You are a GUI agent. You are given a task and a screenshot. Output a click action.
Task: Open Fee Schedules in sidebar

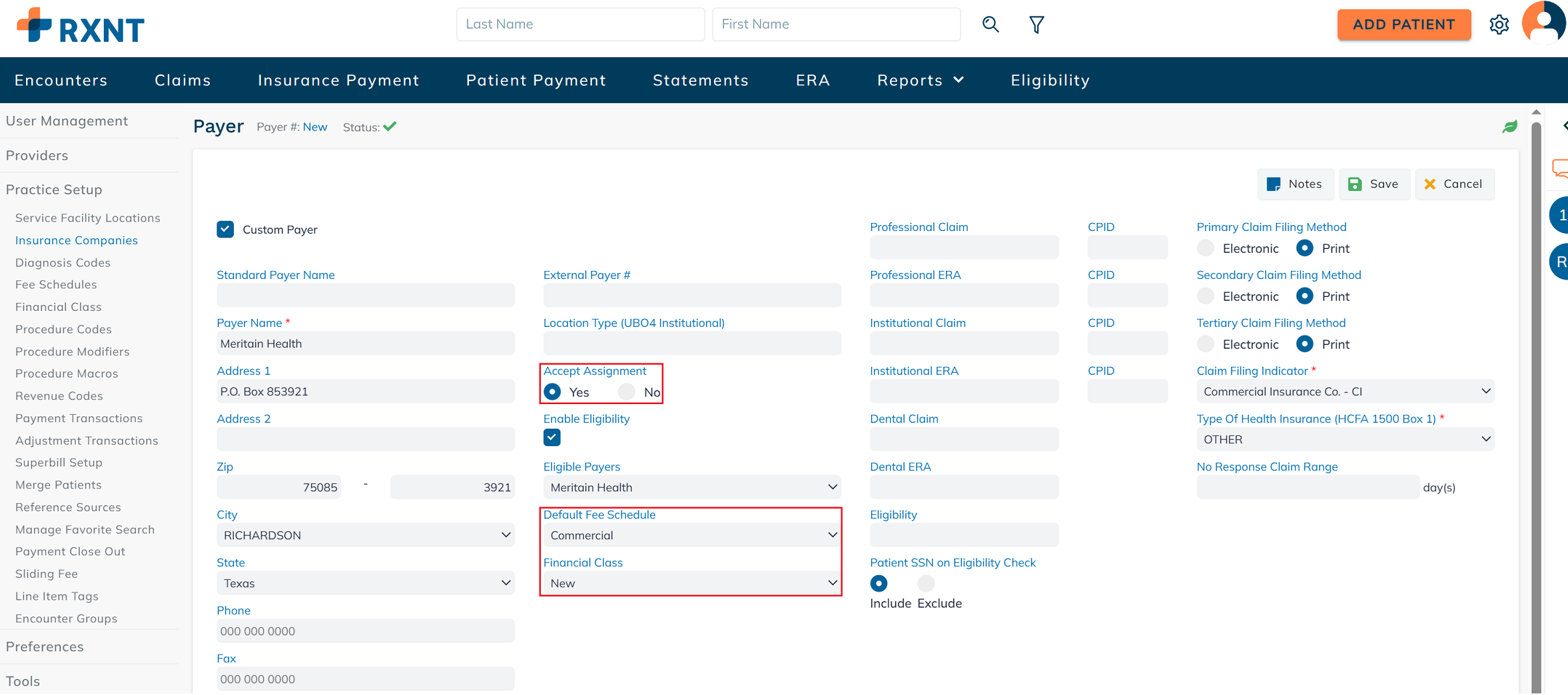[x=56, y=285]
